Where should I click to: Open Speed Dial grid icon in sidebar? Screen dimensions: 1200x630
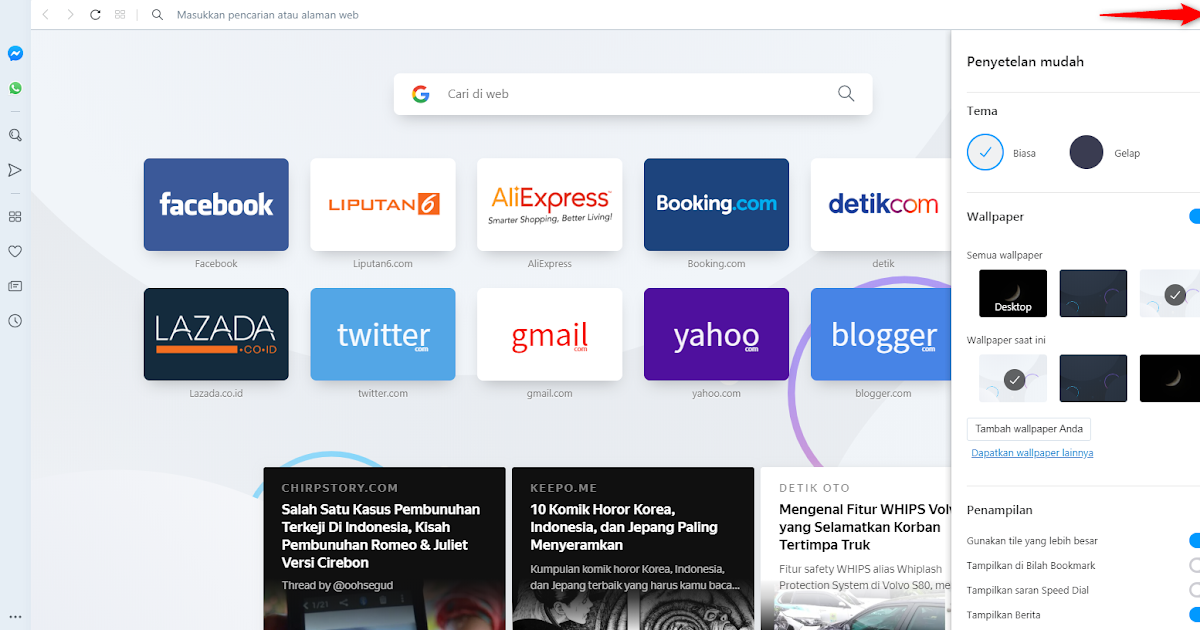(x=14, y=215)
